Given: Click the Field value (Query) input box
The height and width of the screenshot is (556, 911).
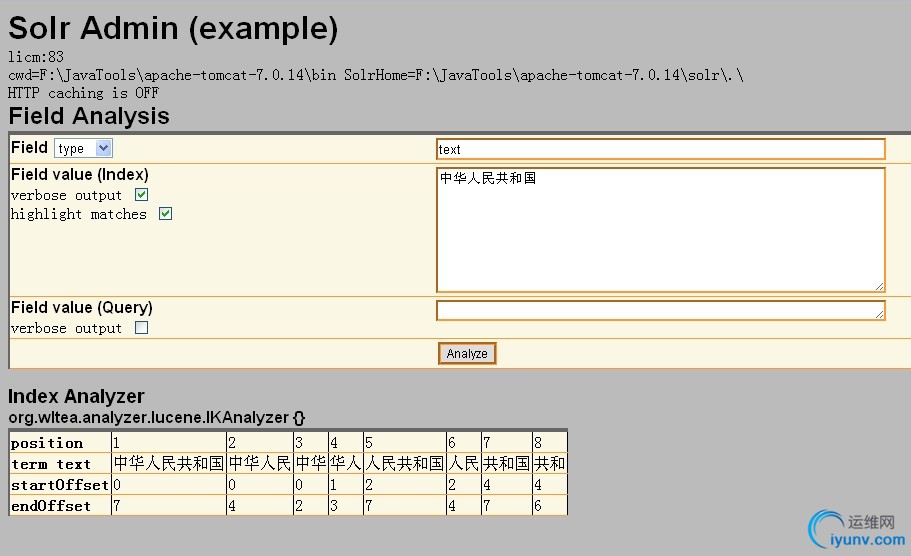Looking at the screenshot, I should pos(661,310).
